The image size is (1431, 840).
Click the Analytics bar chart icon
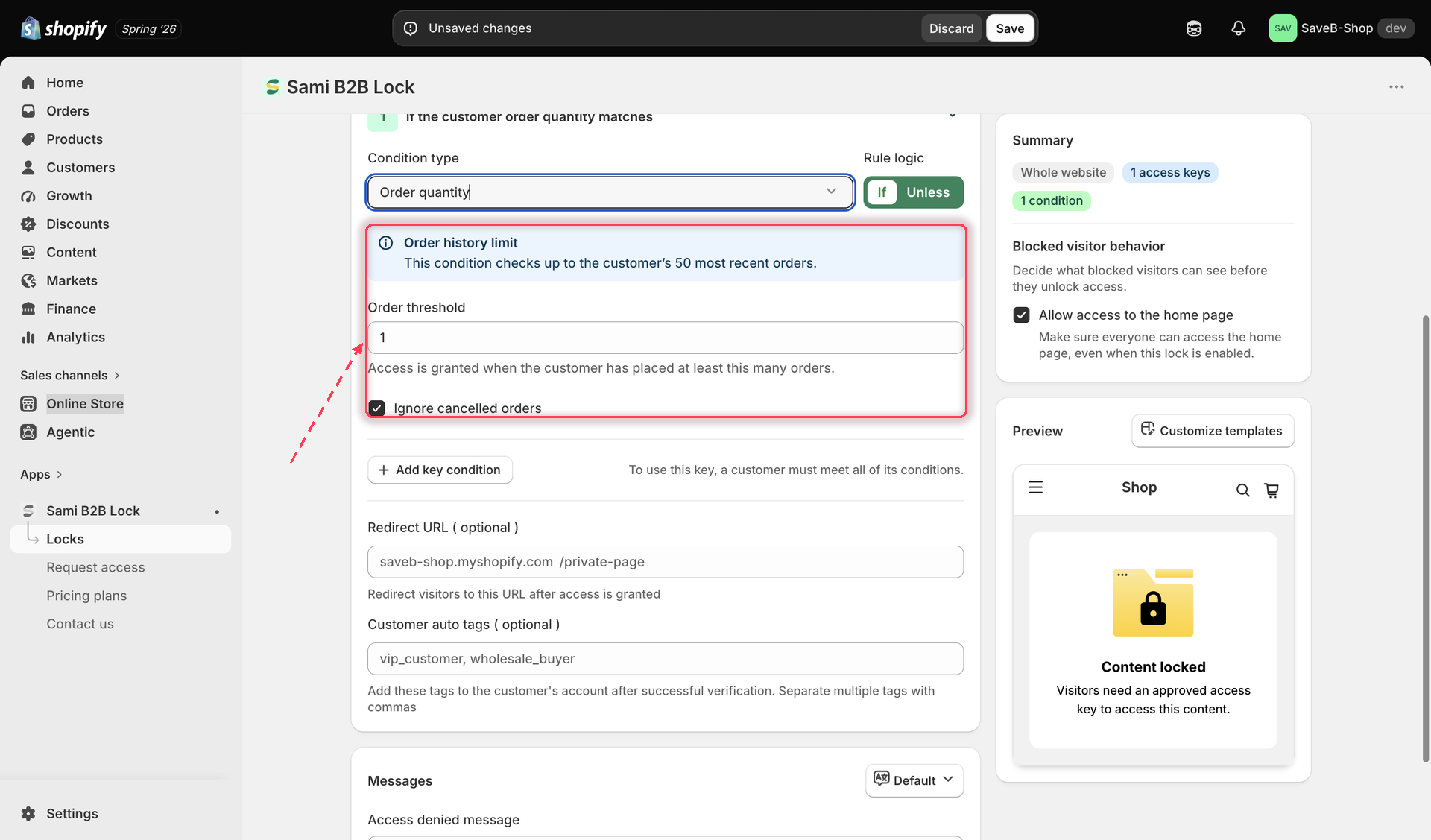(x=28, y=338)
